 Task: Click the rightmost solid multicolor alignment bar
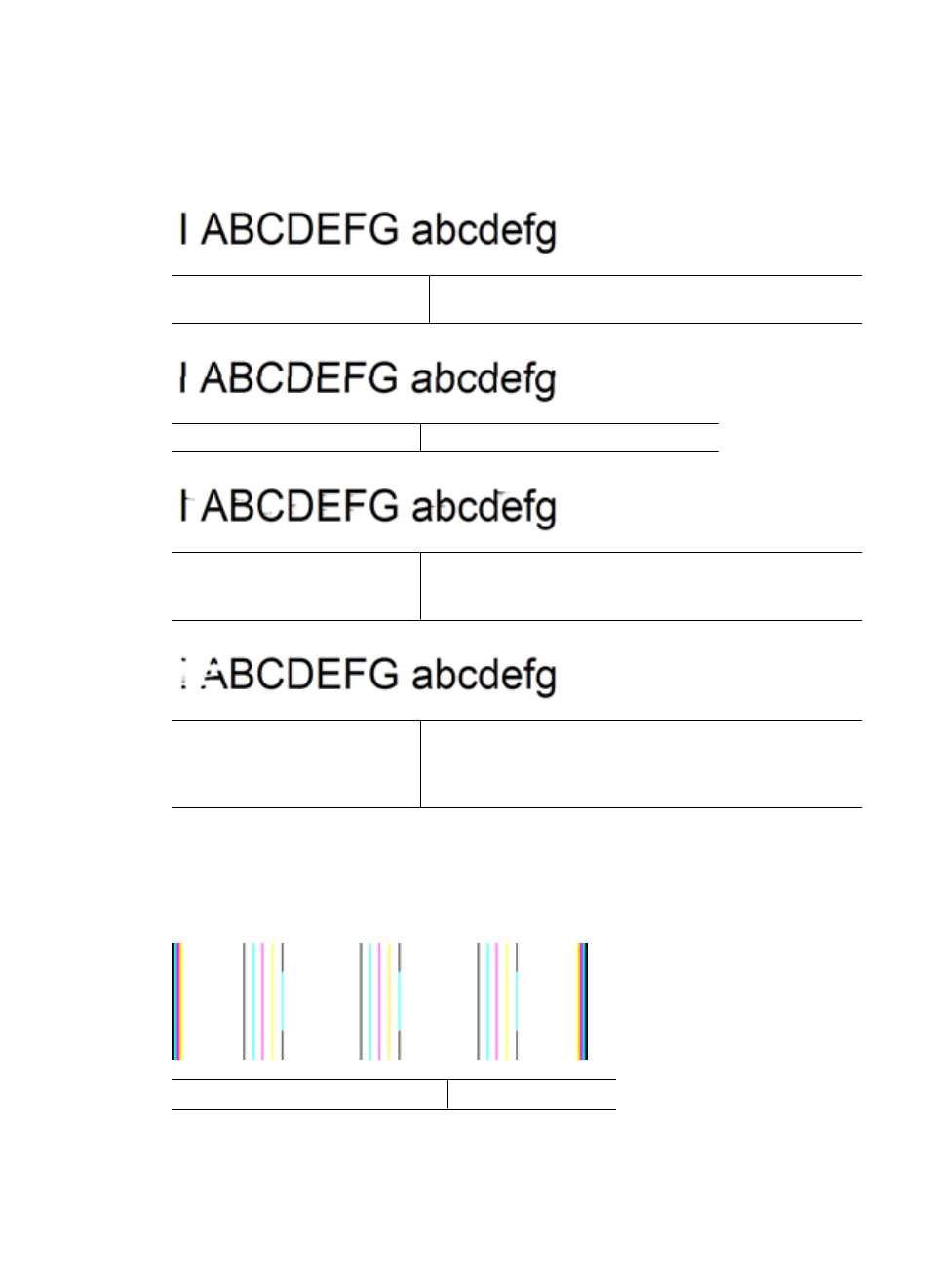click(582, 1001)
